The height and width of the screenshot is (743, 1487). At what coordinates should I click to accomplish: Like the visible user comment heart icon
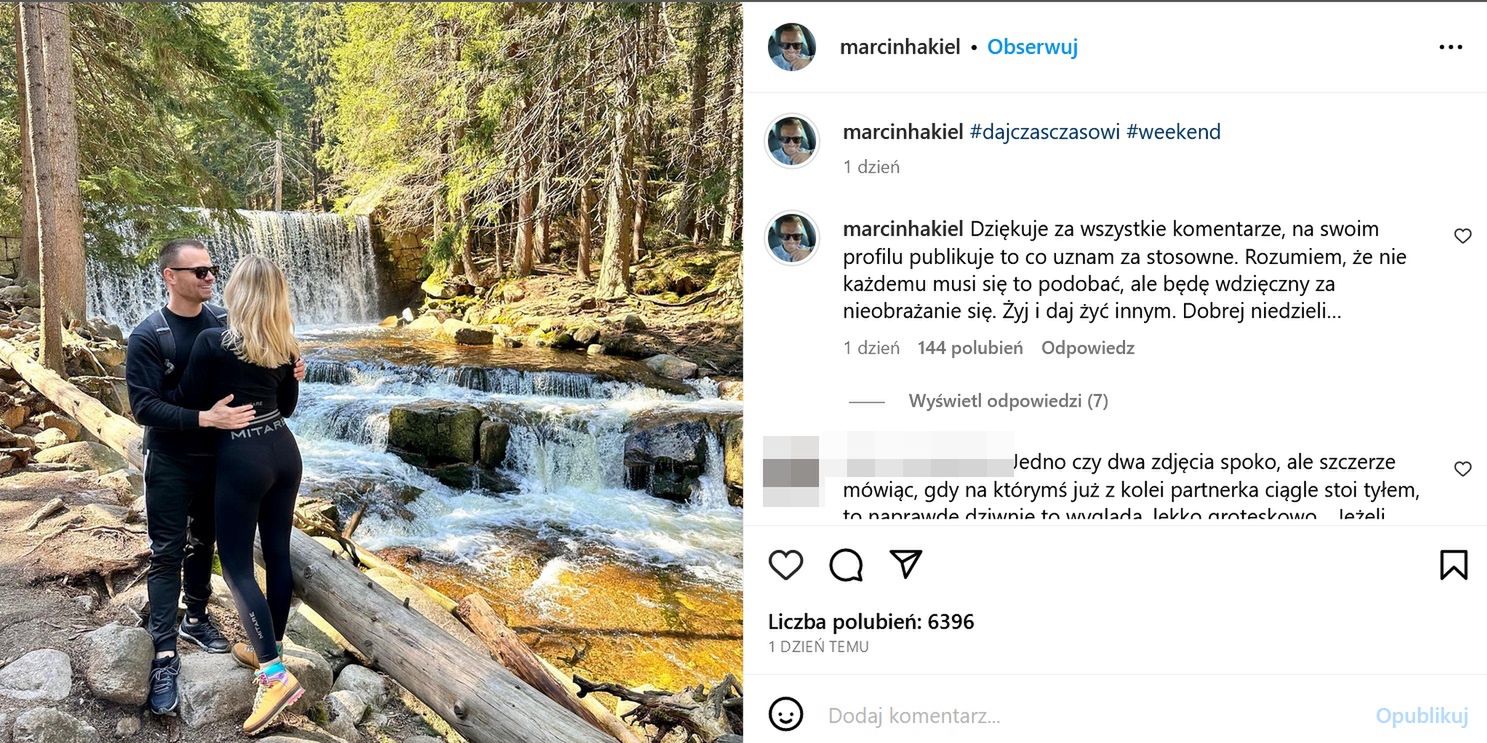click(1463, 468)
